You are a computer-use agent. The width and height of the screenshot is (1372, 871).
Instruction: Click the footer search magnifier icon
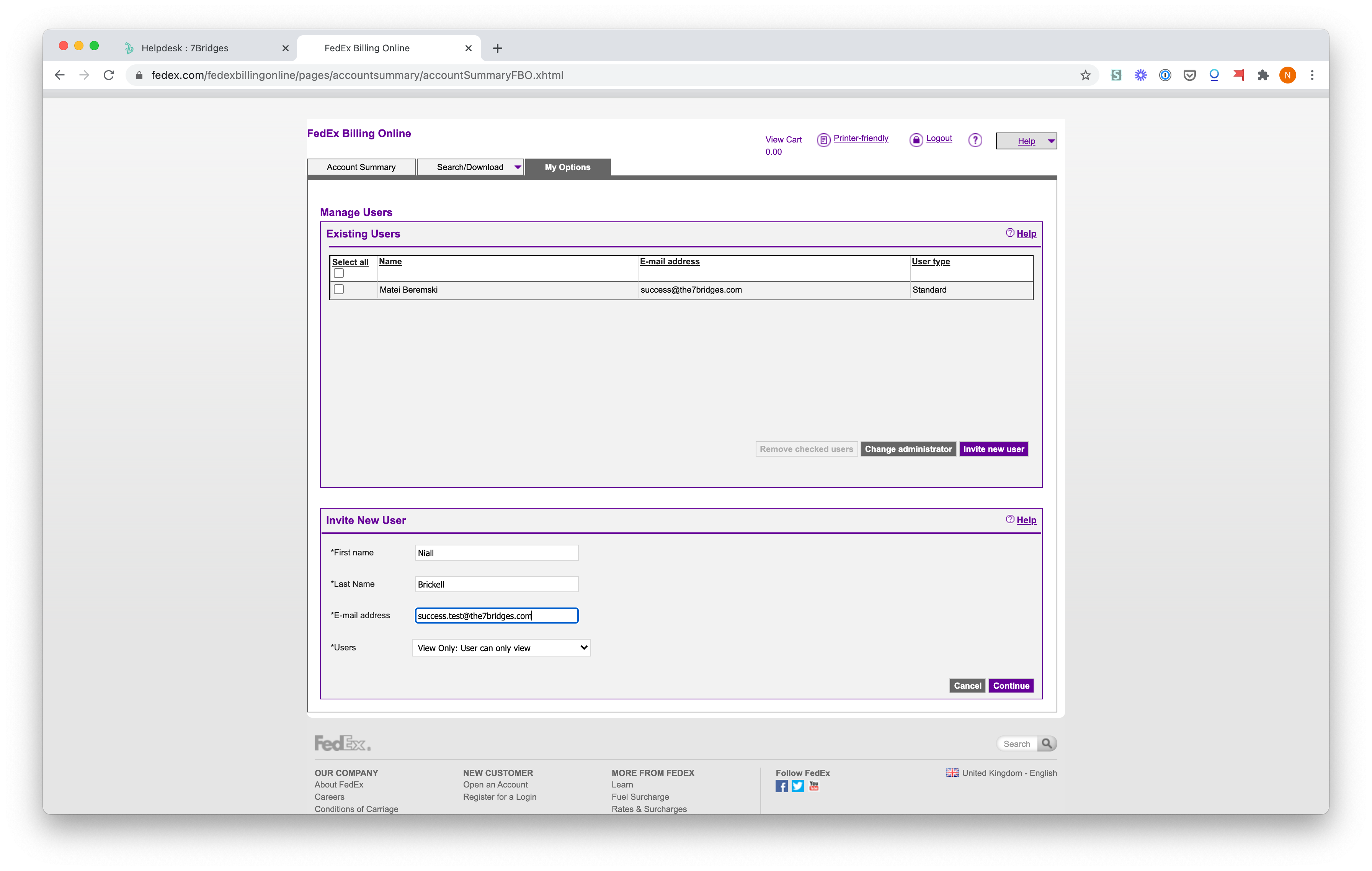(x=1047, y=743)
